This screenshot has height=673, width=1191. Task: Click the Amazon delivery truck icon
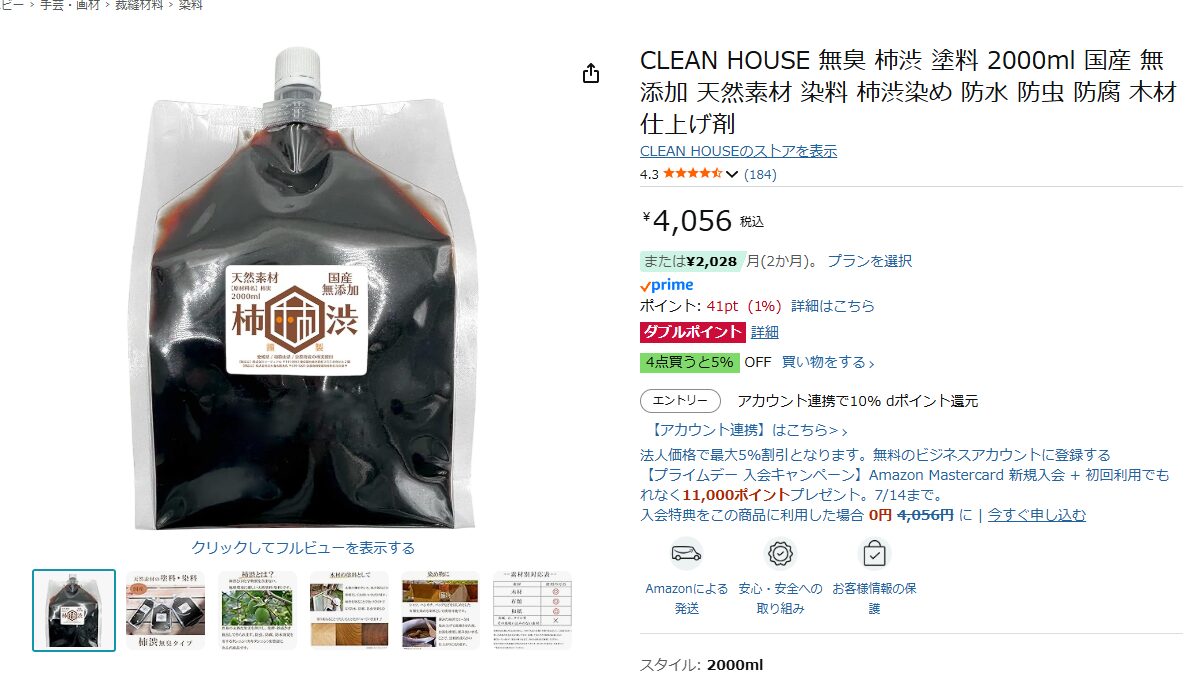tap(686, 554)
